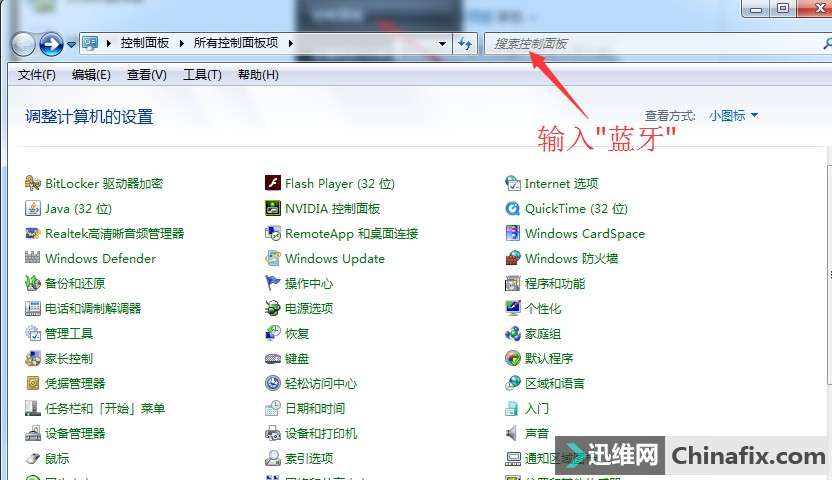Open 电话和调制解调器 icon
Image resolution: width=832 pixels, height=480 pixels.
point(32,308)
